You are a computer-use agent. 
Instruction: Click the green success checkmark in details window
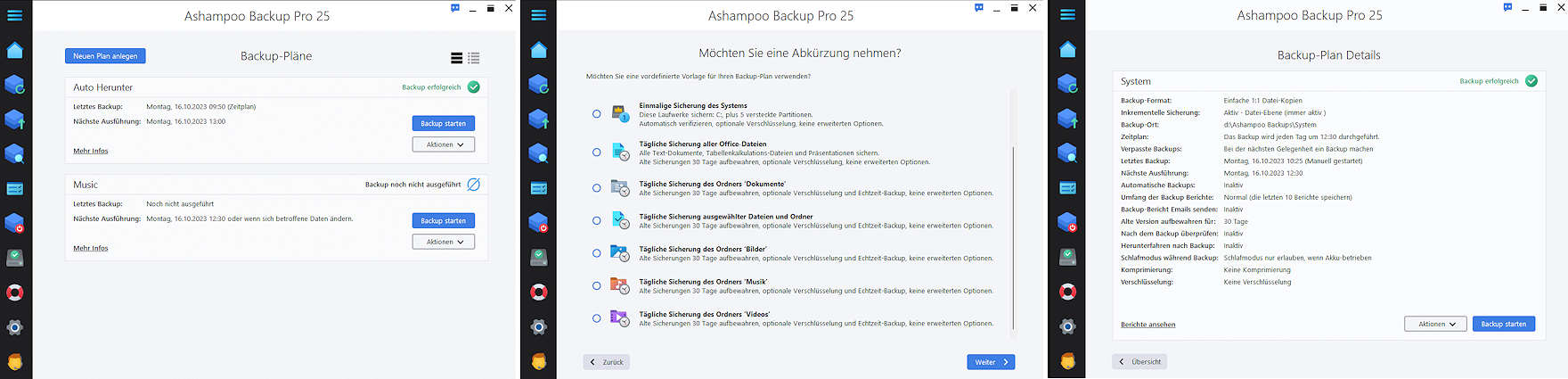(x=1531, y=81)
